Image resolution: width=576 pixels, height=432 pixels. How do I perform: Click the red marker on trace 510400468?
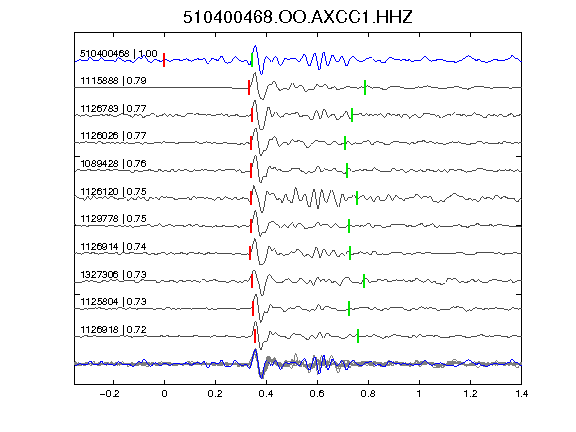pos(164,60)
